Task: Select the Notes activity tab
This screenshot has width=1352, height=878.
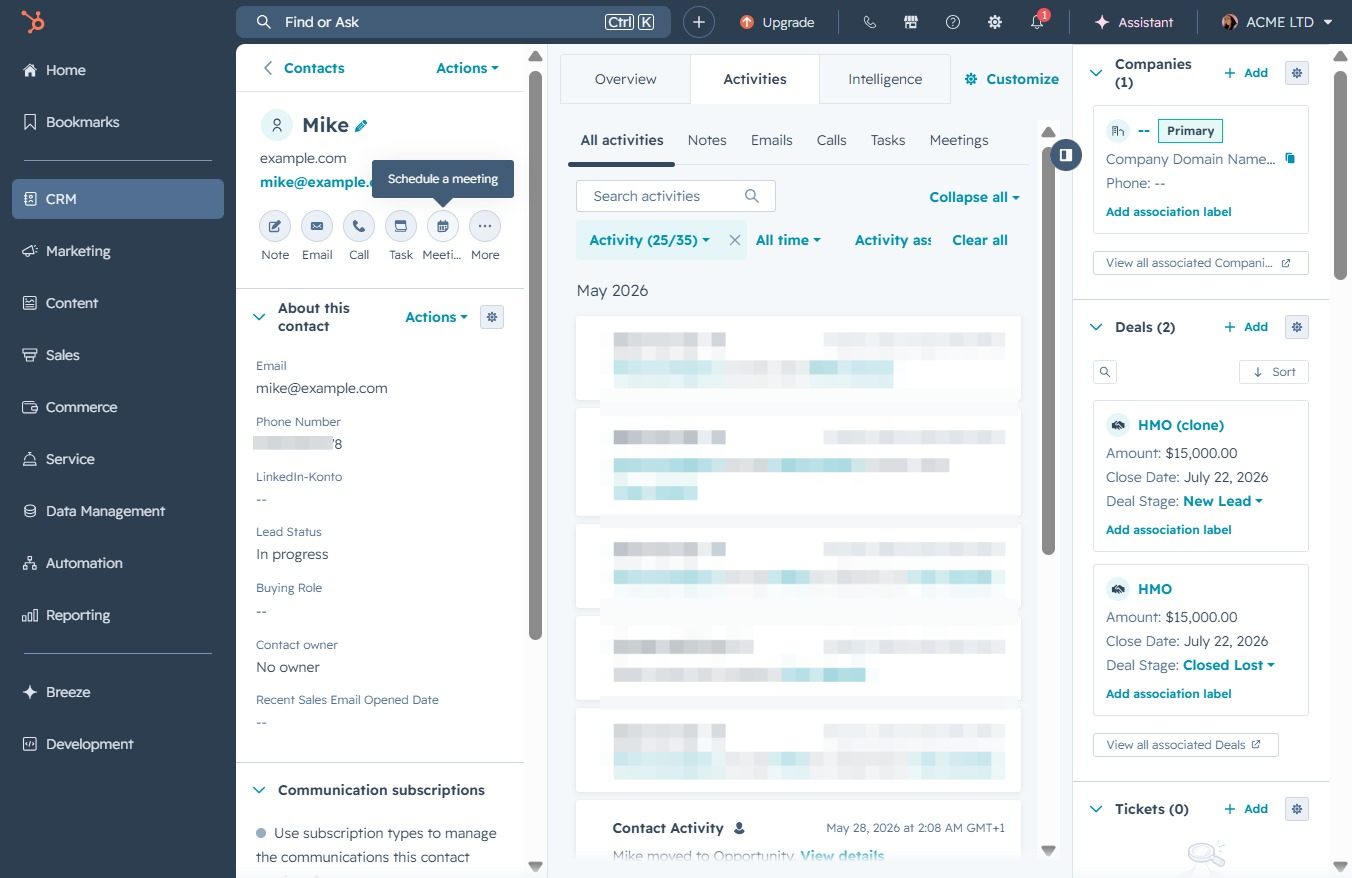Action: [707, 140]
